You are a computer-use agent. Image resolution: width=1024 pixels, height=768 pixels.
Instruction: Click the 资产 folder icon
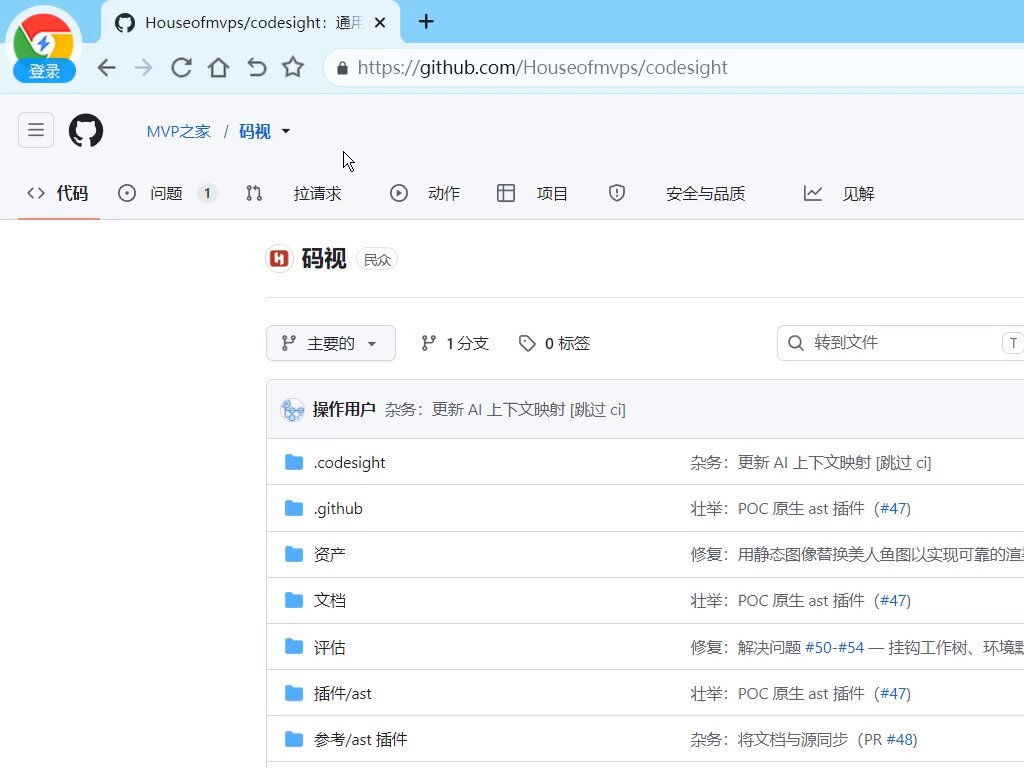[294, 554]
